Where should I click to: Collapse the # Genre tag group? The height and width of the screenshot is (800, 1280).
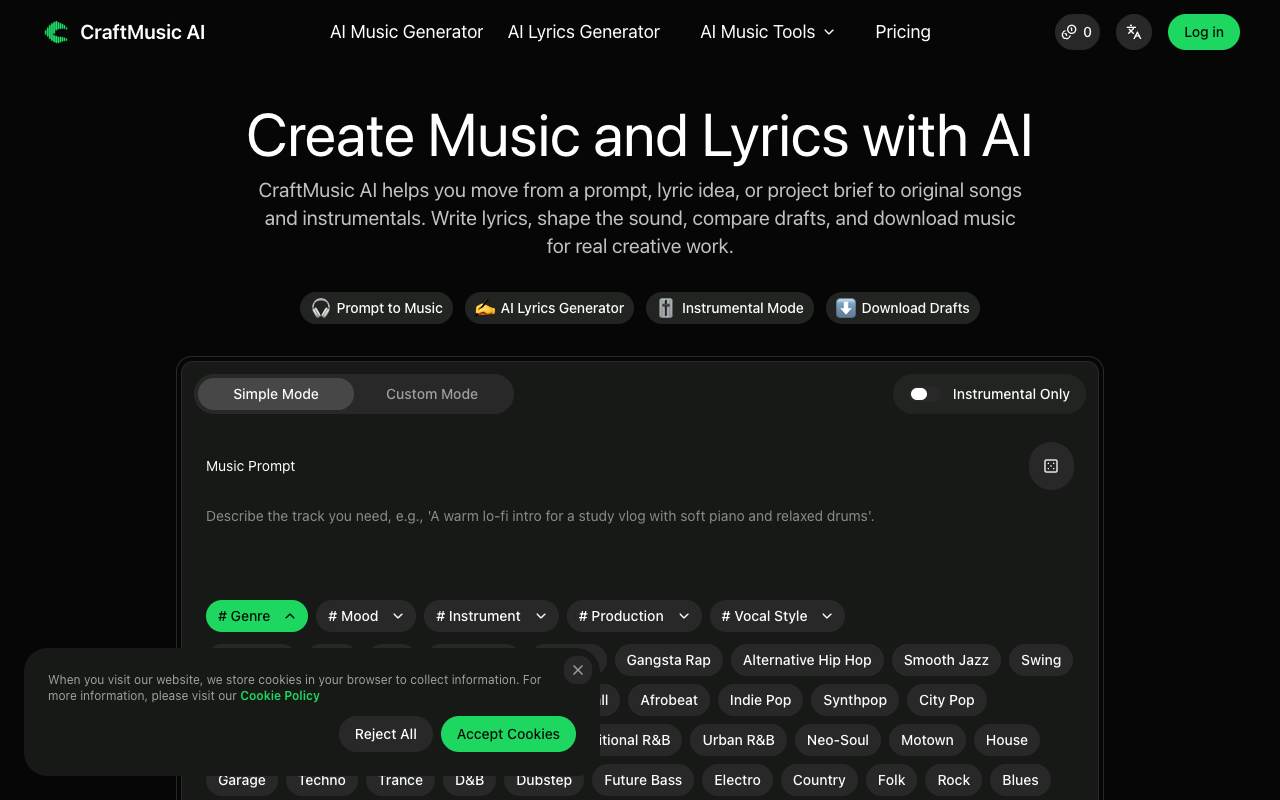click(257, 616)
